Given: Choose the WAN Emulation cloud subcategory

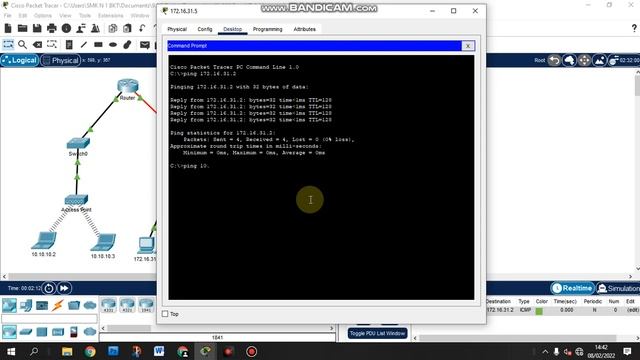Looking at the screenshot, I should click(x=90, y=332).
